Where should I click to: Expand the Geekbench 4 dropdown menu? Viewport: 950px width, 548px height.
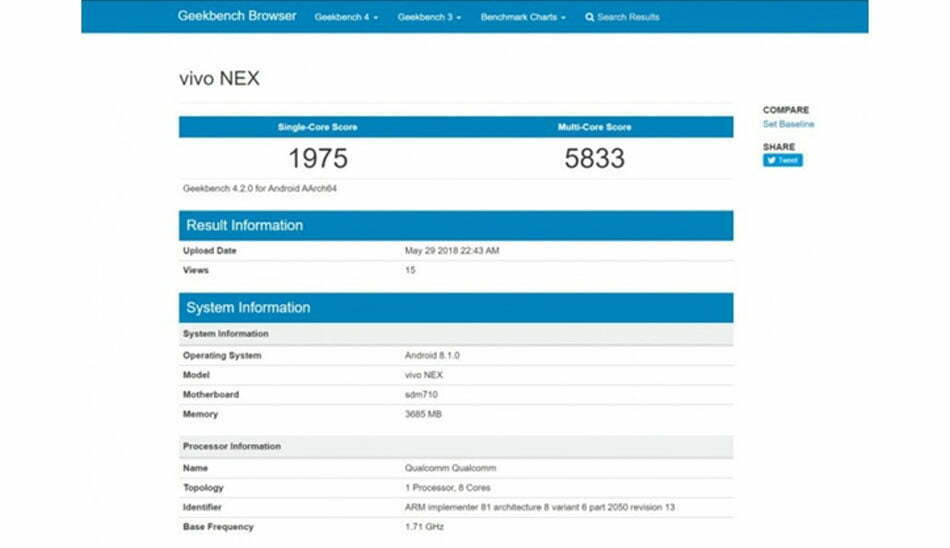(x=346, y=17)
